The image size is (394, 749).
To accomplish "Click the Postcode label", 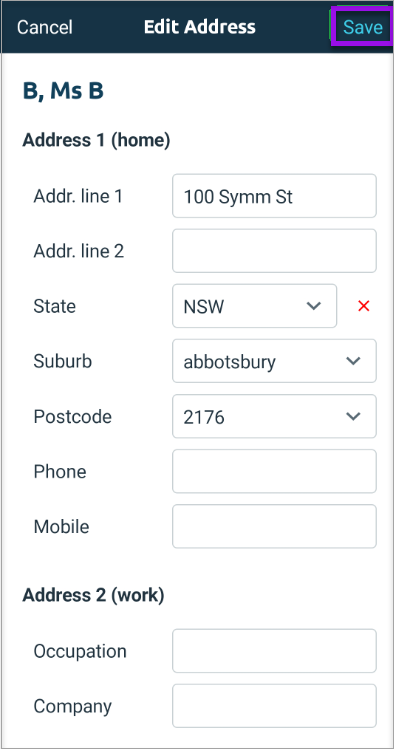I will click(73, 417).
